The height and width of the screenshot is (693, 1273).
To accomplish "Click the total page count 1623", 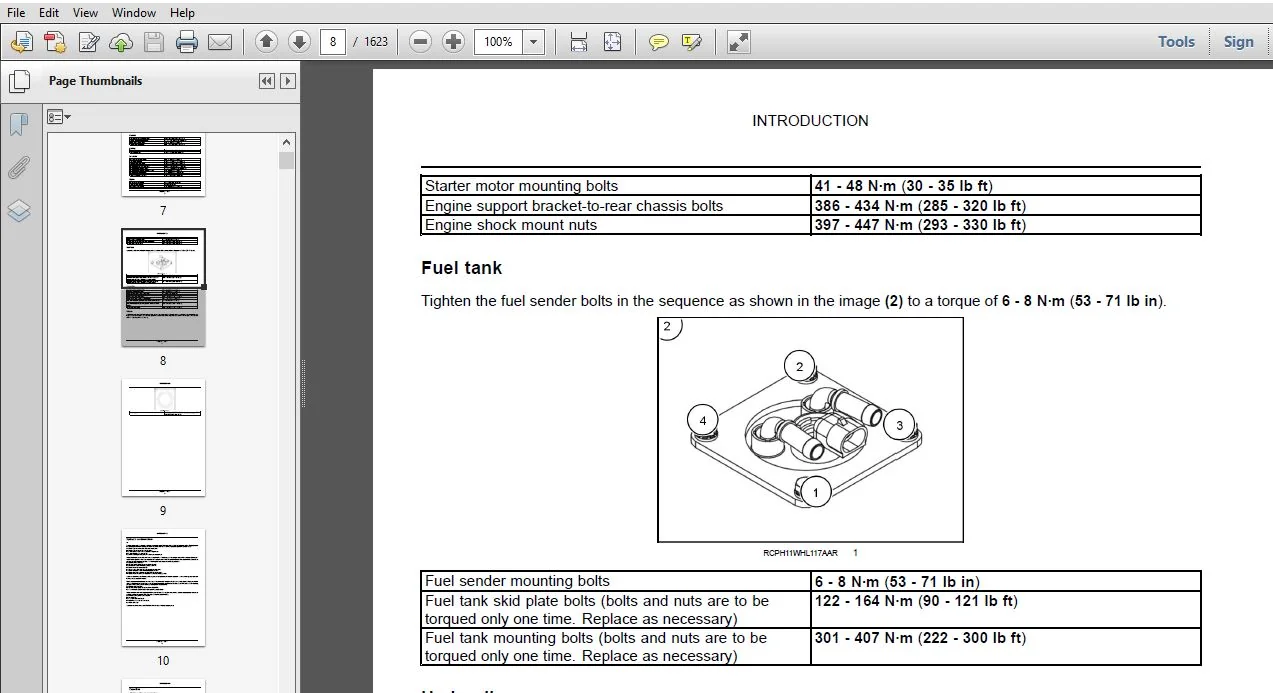I will (x=376, y=42).
